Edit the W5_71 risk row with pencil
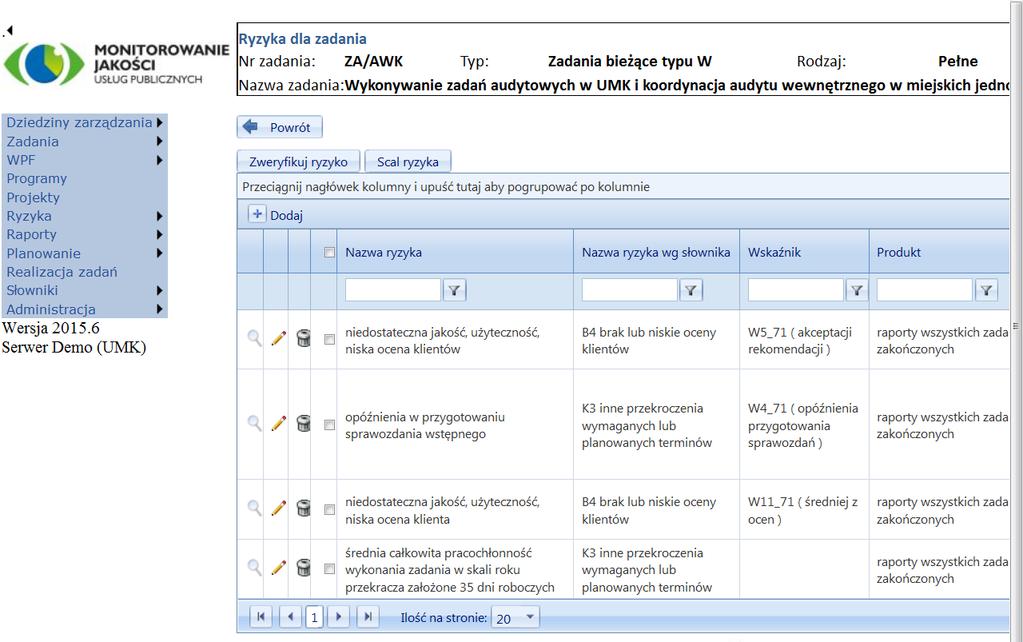The height and width of the screenshot is (642, 1023). pos(279,338)
